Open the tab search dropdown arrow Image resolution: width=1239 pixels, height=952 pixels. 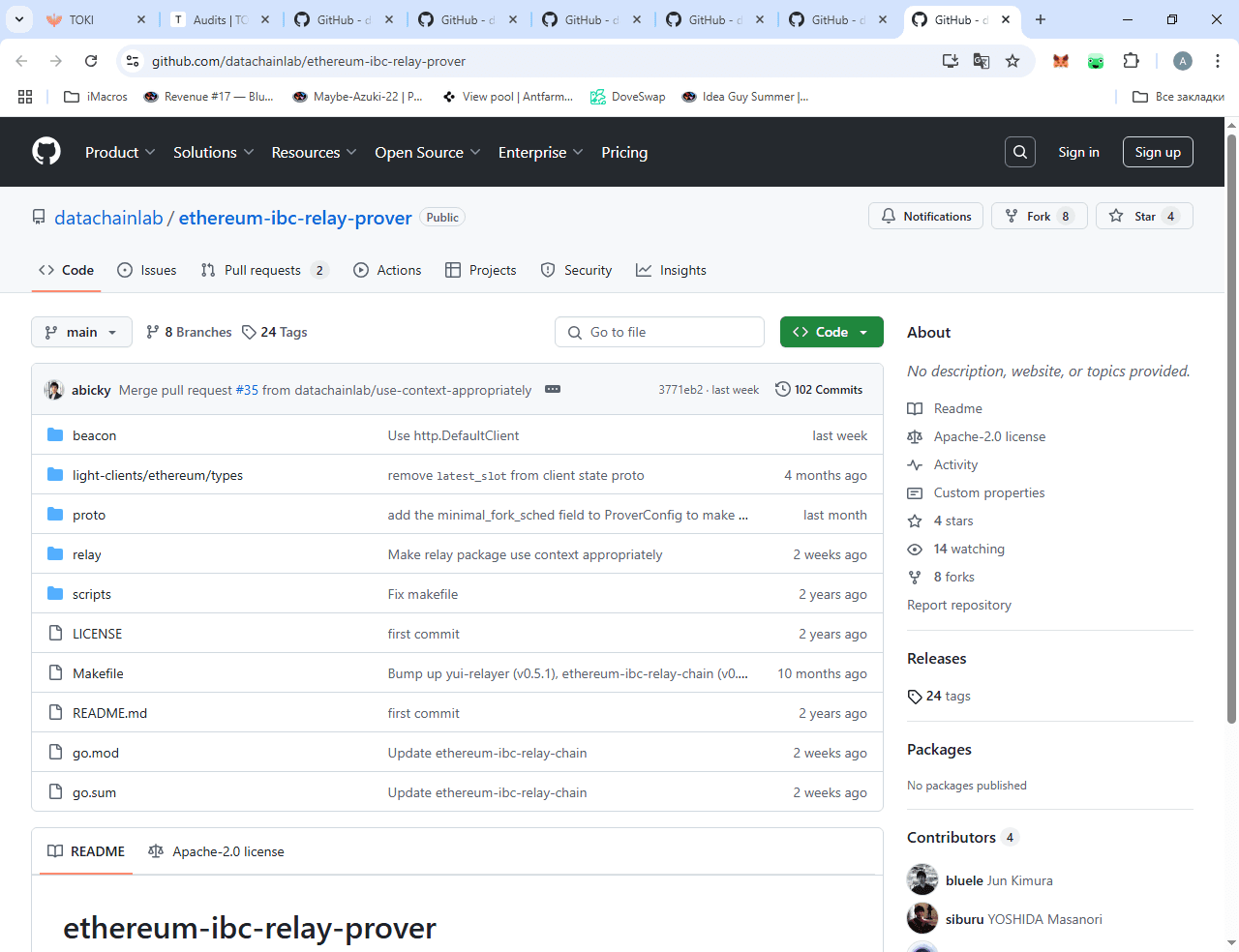19,19
